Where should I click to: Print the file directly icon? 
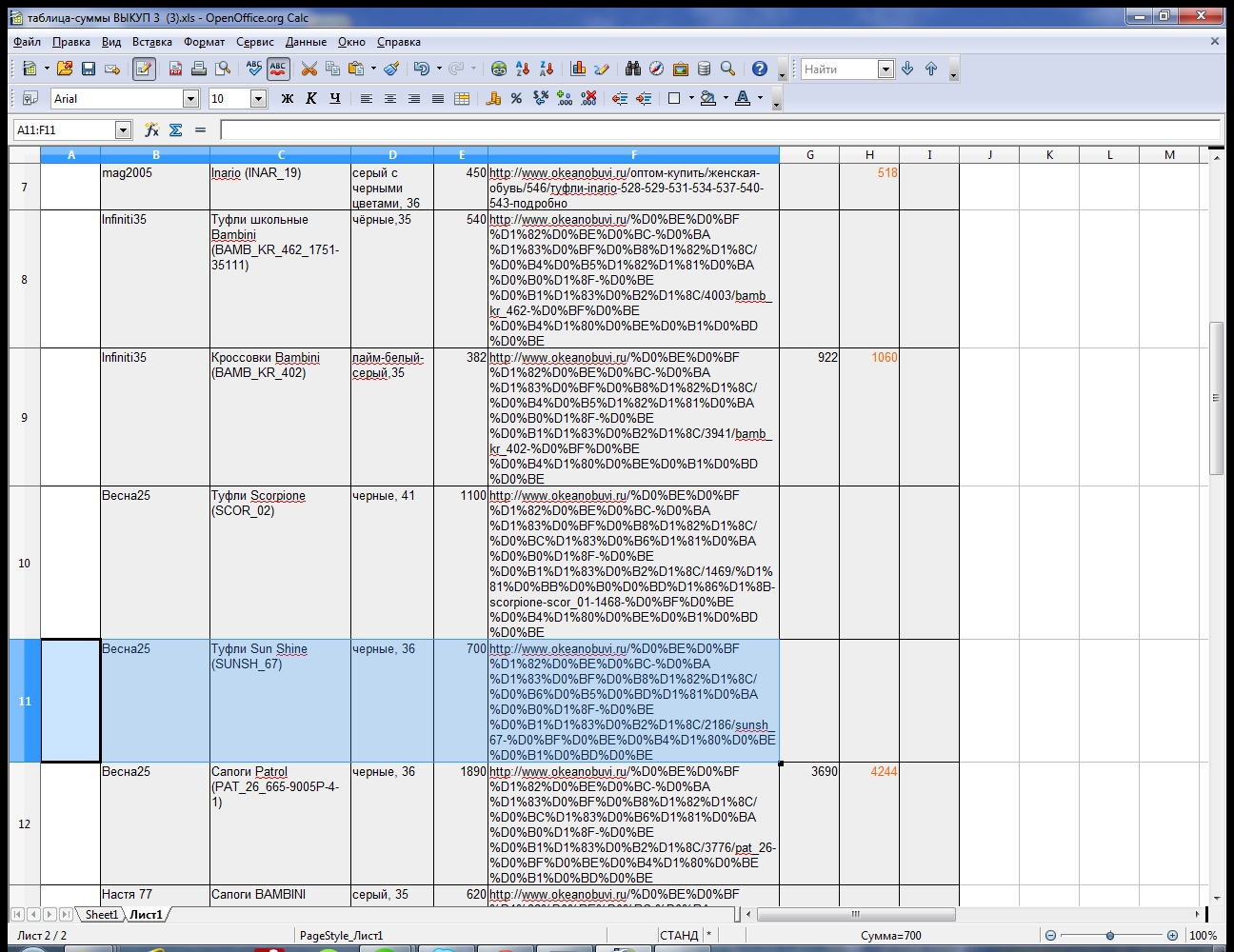point(199,69)
